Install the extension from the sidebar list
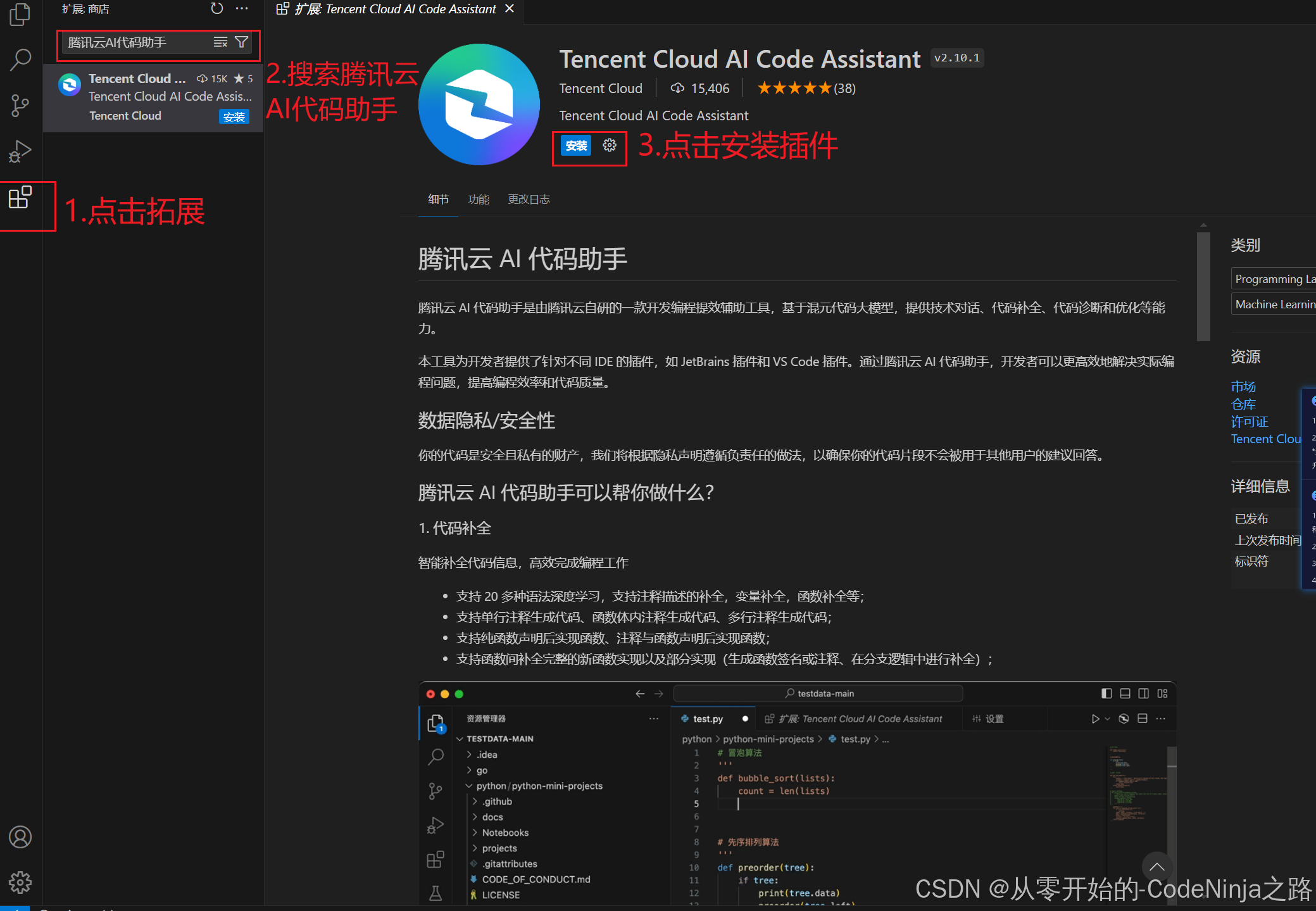Screen dimensions: 1316x911 234,116
